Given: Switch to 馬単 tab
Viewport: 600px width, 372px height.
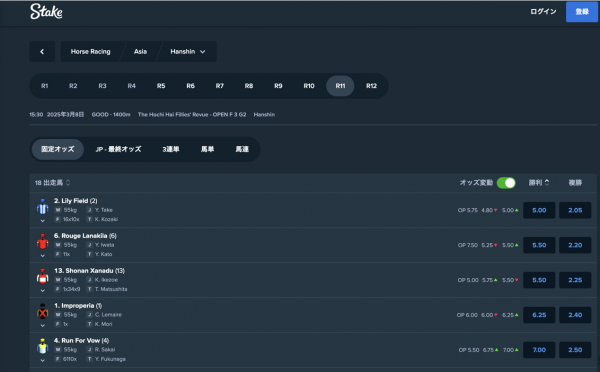Looking at the screenshot, I should [x=207, y=149].
